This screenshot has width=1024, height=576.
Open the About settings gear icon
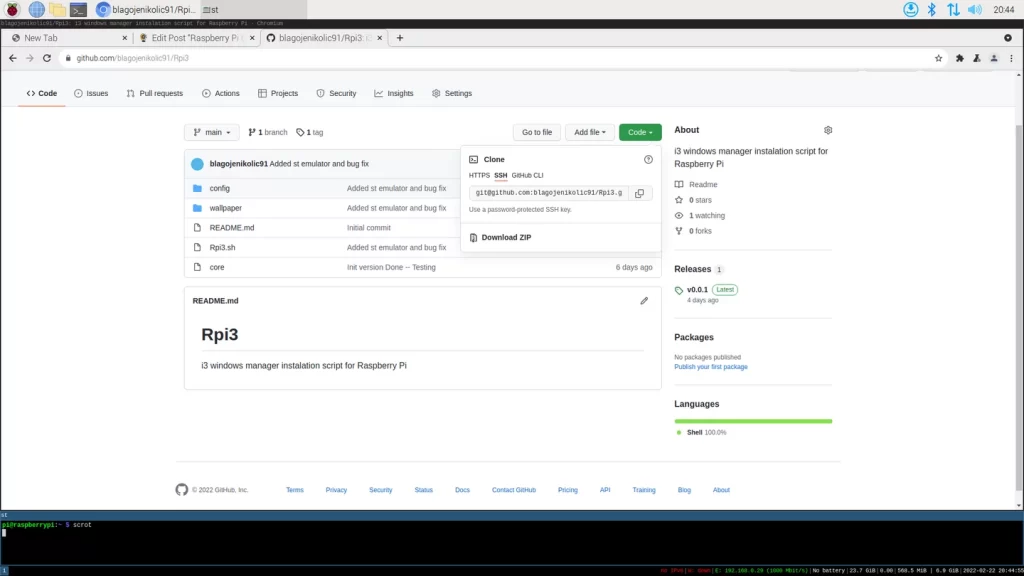click(827, 130)
